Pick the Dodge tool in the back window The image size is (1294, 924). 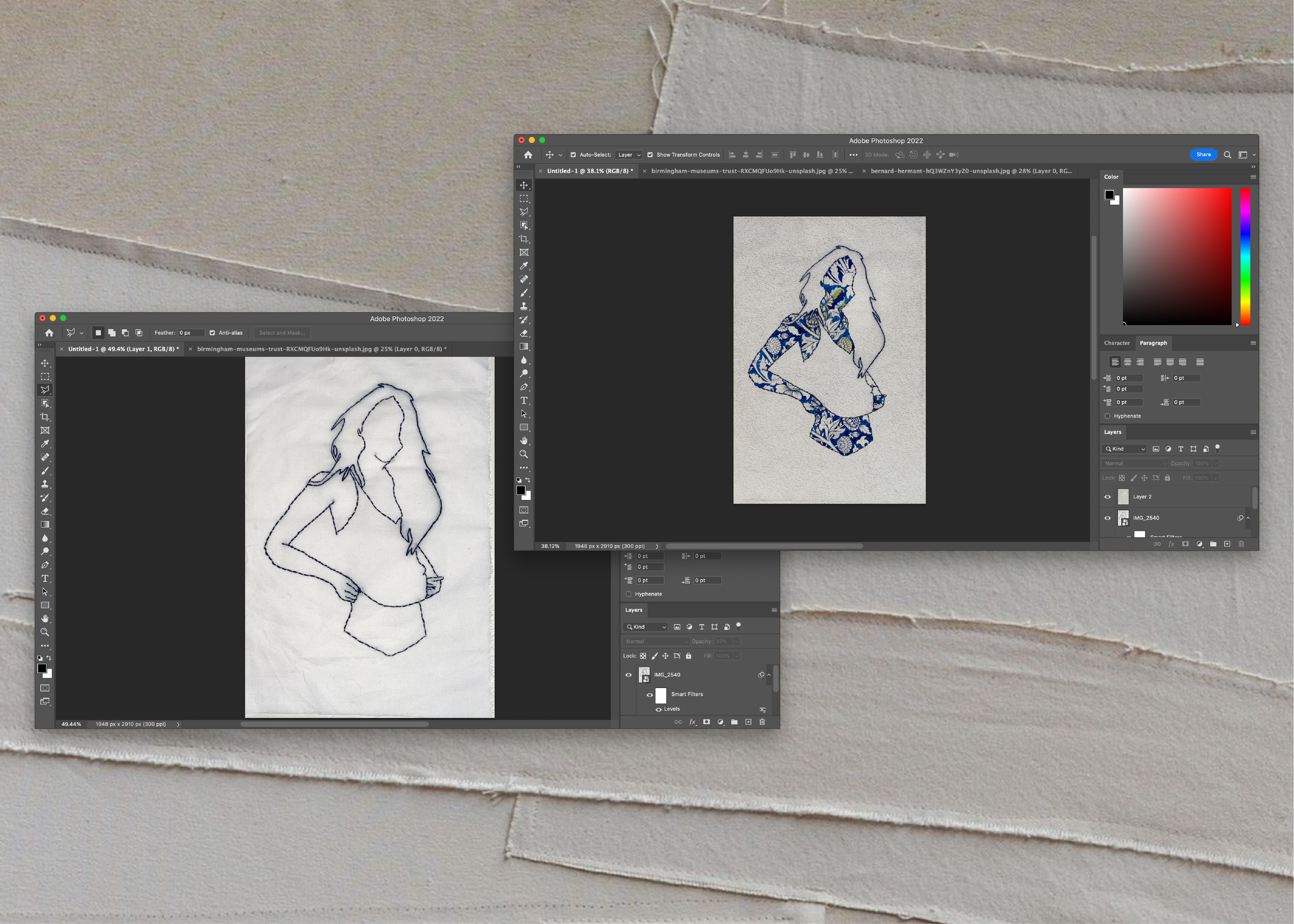45,552
